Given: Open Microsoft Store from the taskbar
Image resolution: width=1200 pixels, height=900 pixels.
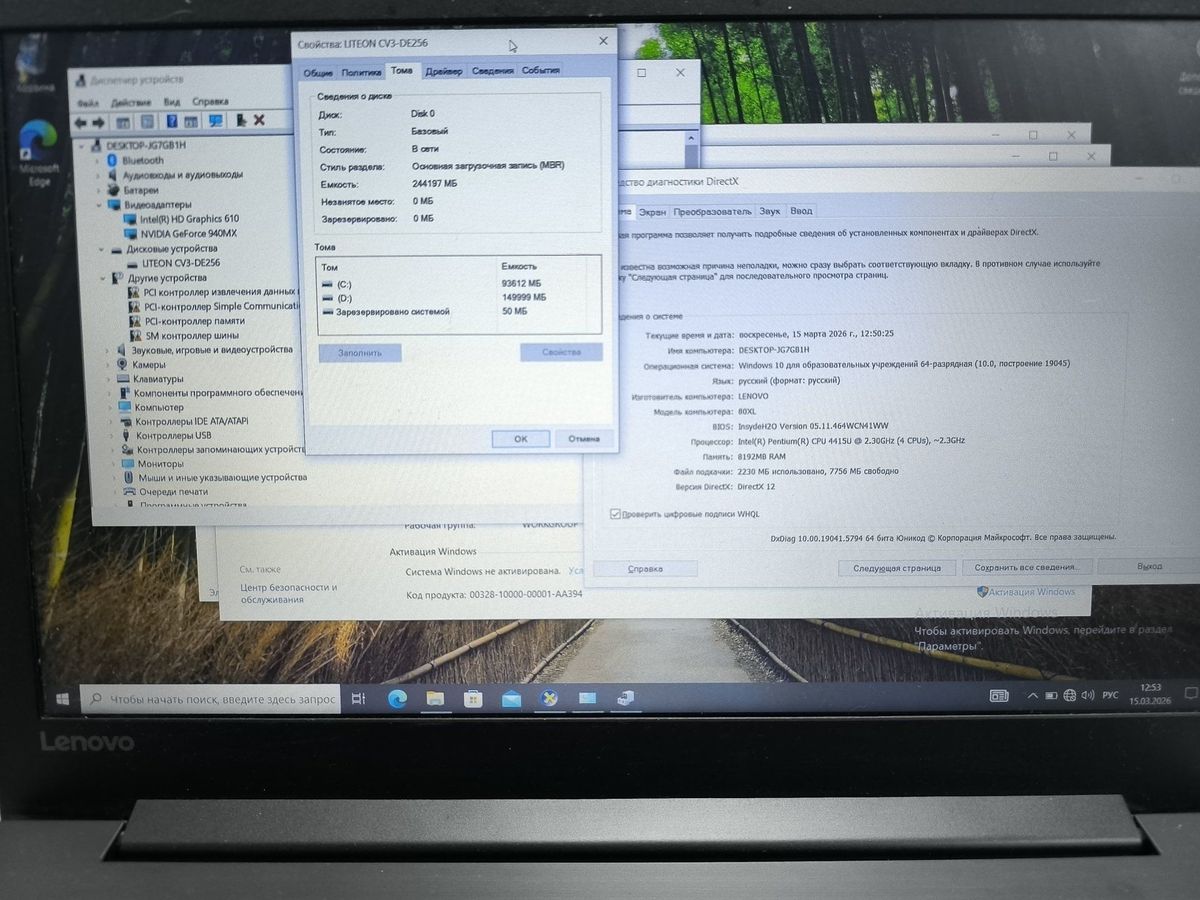Looking at the screenshot, I should [473, 699].
